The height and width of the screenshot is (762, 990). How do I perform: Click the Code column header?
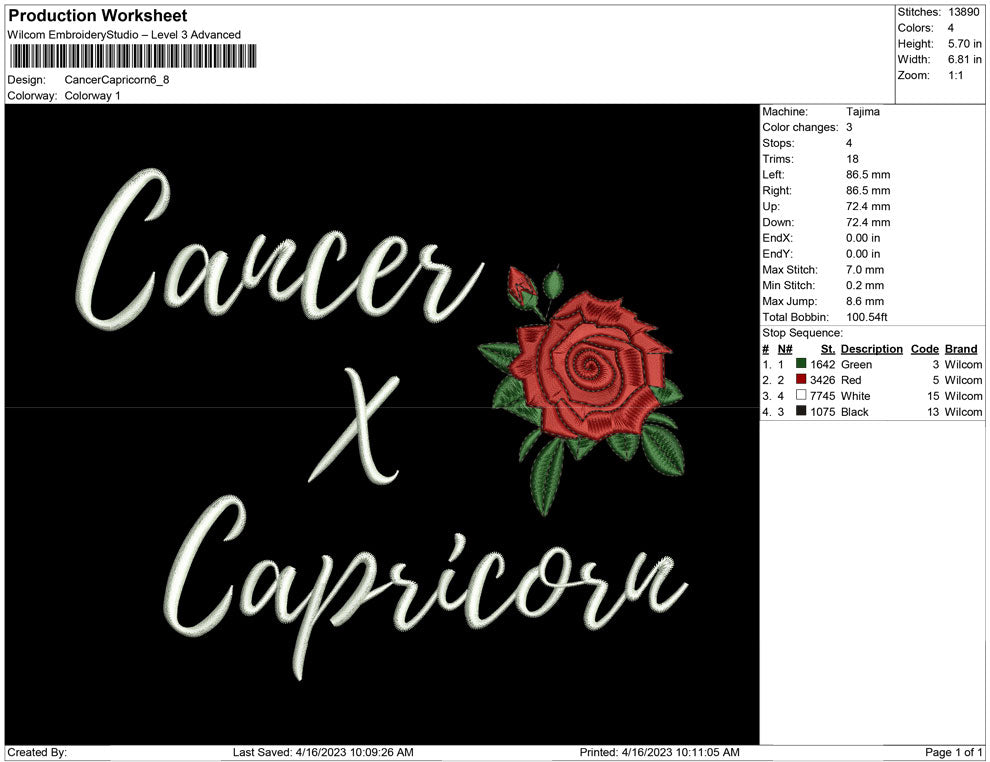click(925, 348)
